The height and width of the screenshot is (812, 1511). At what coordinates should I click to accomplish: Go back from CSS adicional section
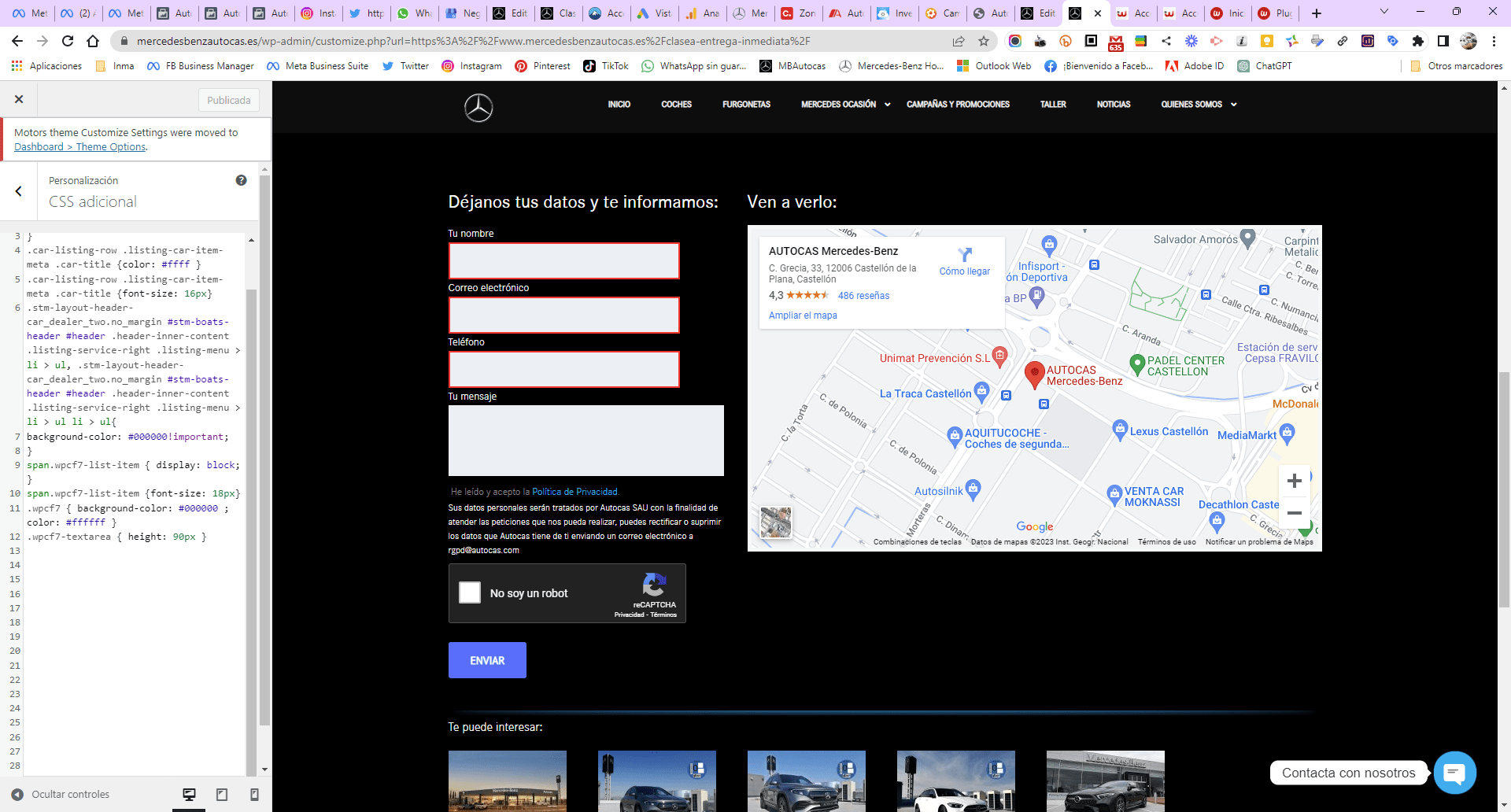19,191
